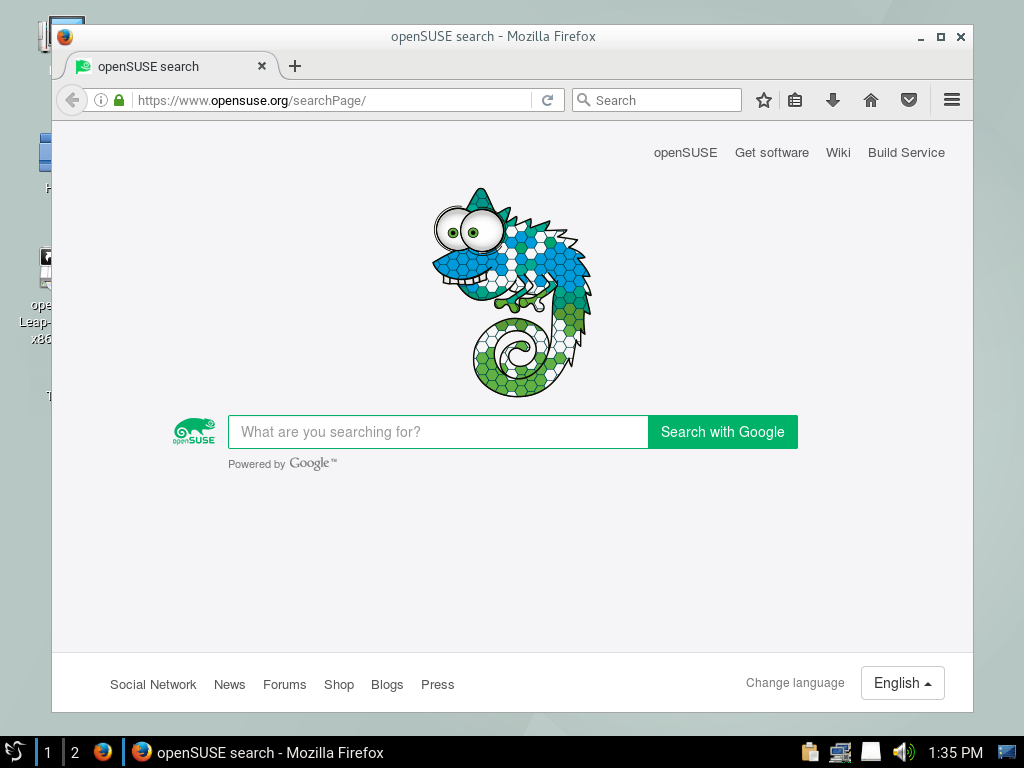Click the Search with Google button
The height and width of the screenshot is (768, 1024).
tap(722, 432)
